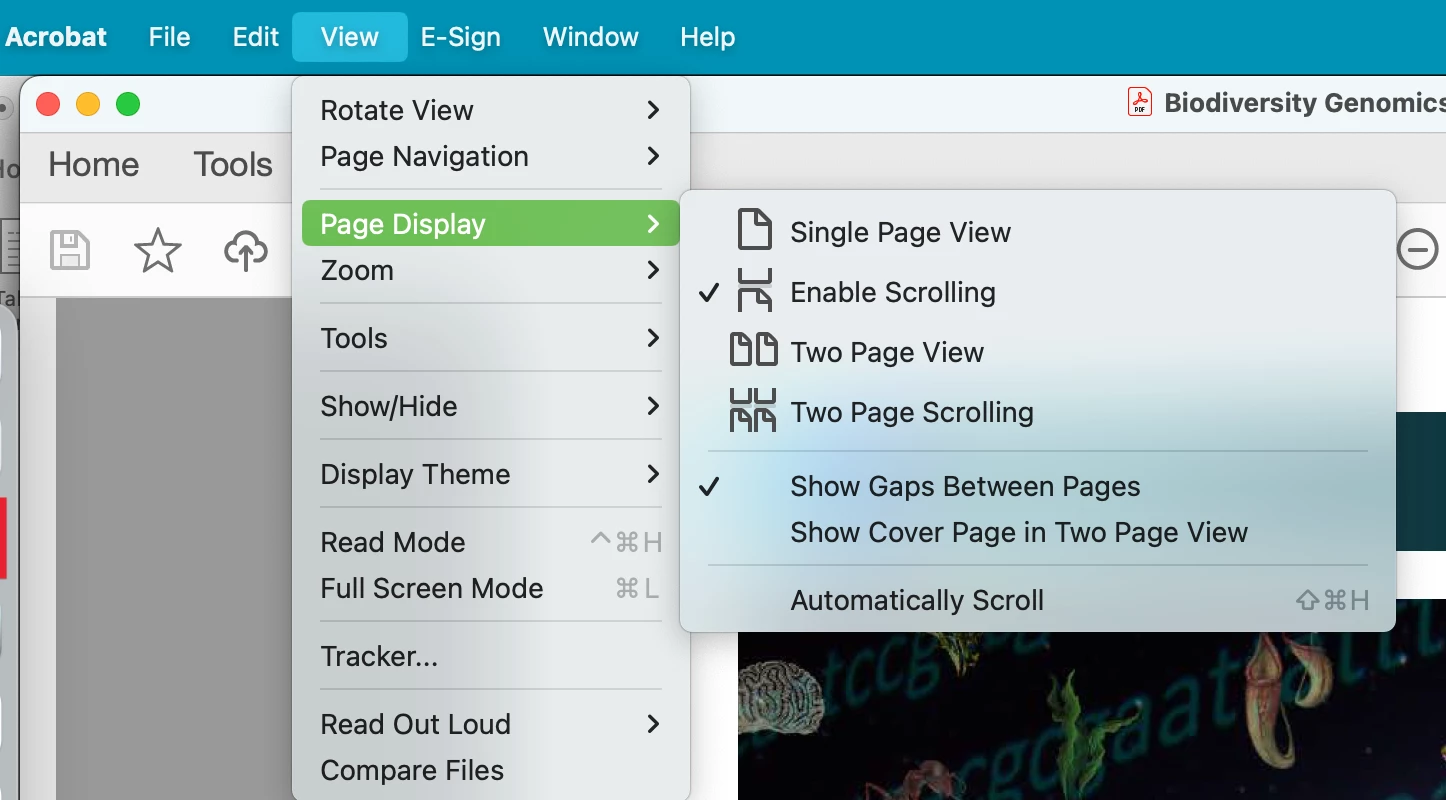
Task: Click the Two Page View icon
Action: pyautogui.click(x=754, y=350)
